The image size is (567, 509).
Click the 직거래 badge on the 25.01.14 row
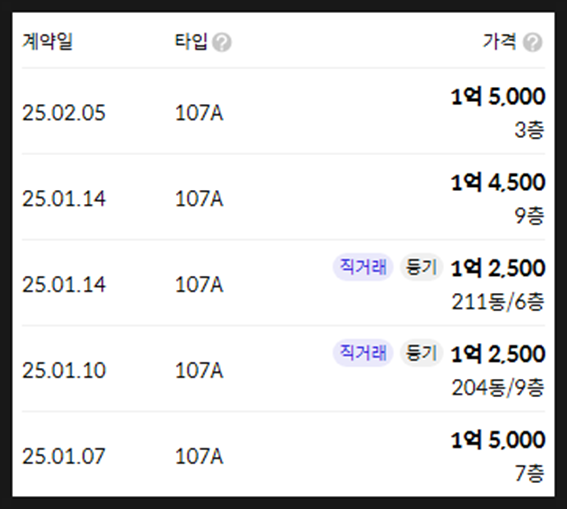[x=363, y=267]
